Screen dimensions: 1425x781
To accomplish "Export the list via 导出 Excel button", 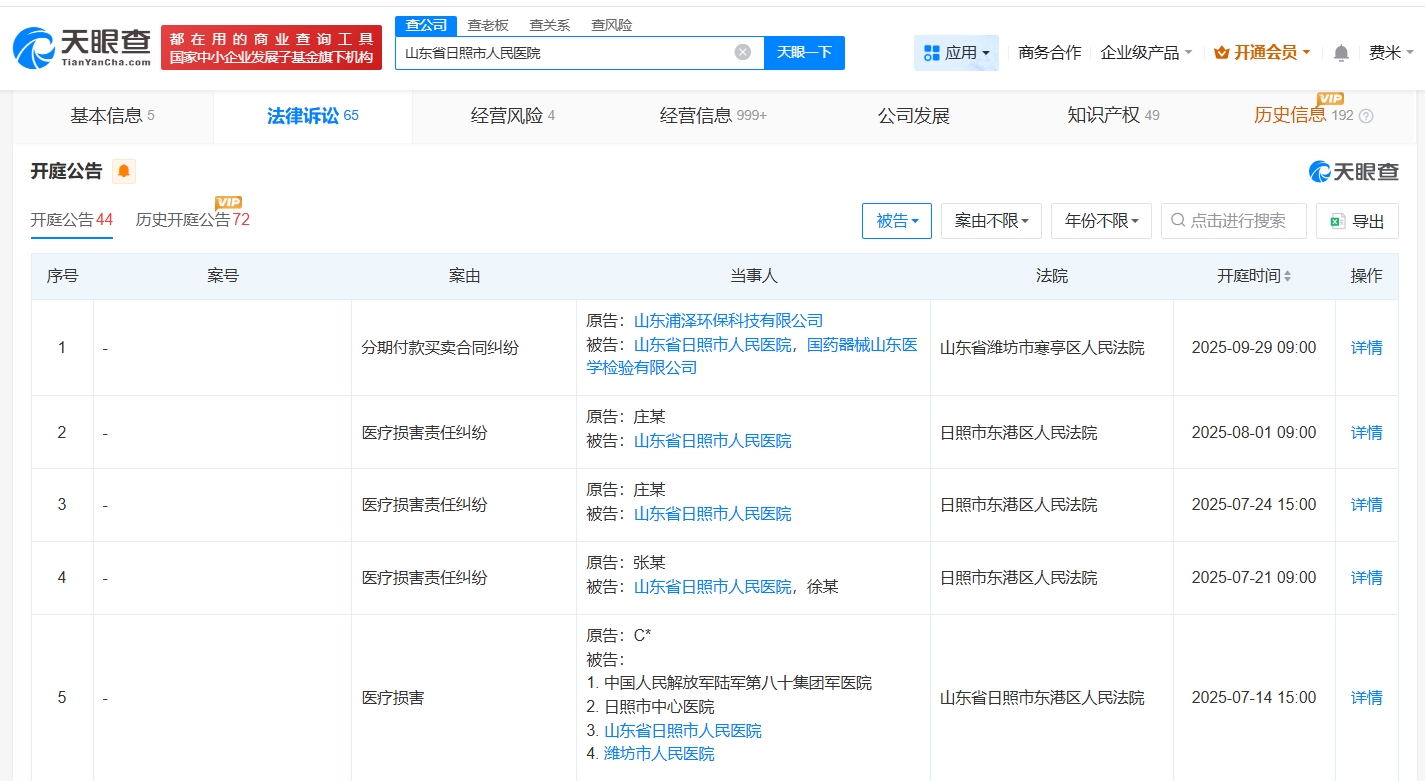I will point(1357,221).
